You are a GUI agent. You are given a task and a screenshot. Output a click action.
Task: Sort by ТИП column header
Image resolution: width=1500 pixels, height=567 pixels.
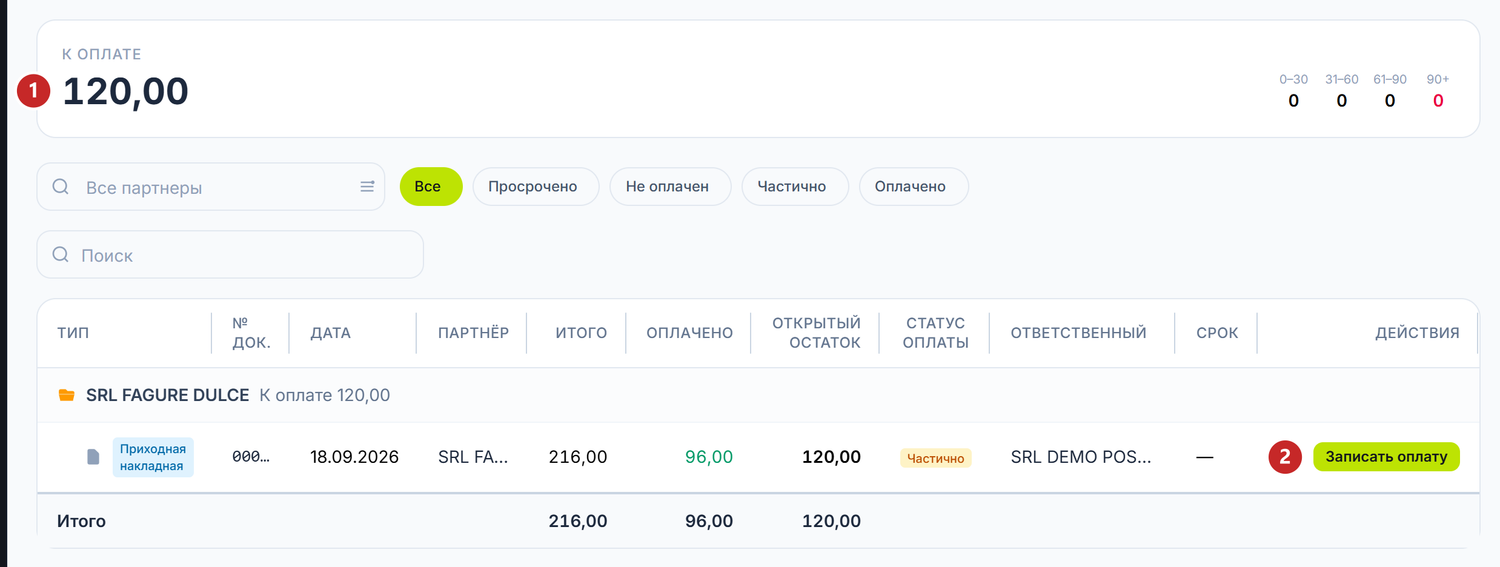pos(73,333)
